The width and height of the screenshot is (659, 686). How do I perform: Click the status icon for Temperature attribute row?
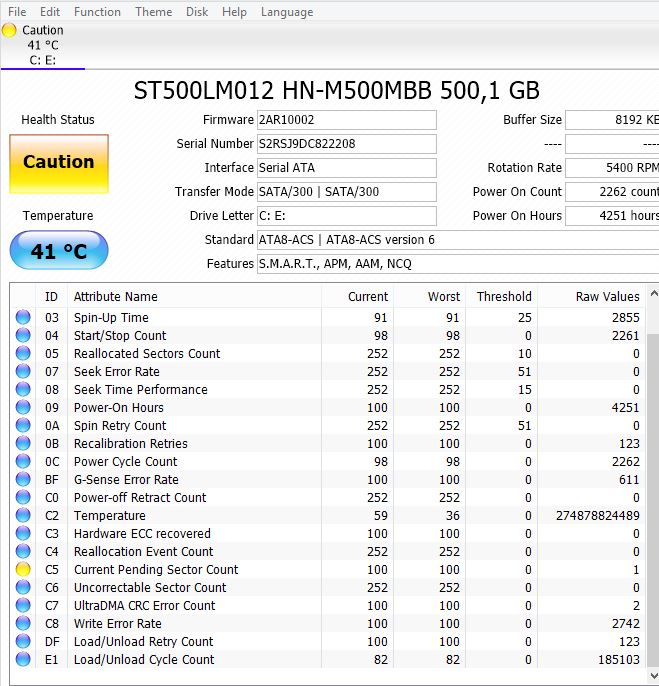(23, 515)
